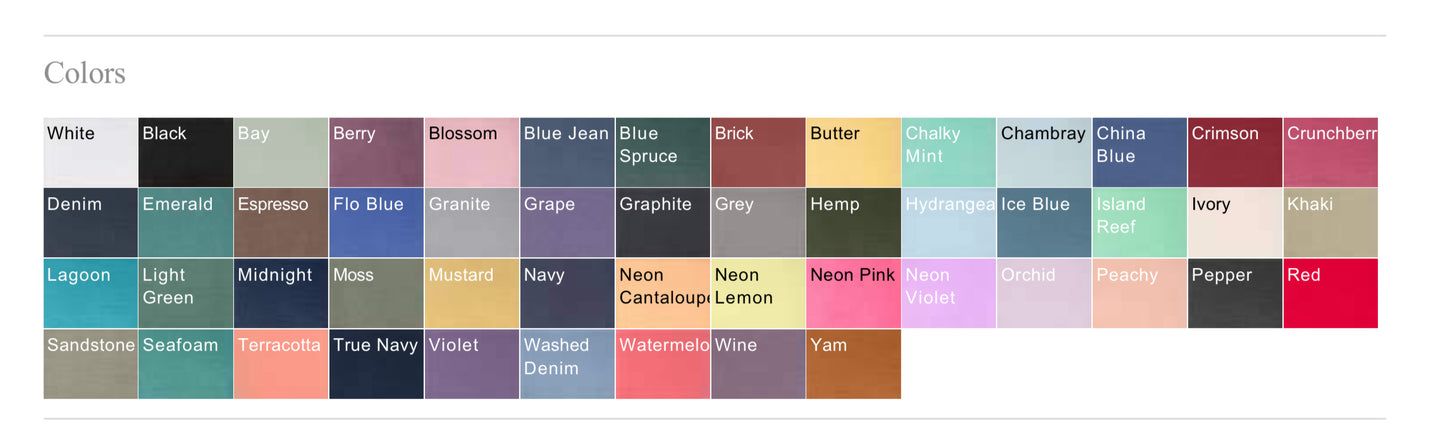Select the Flo Blue color

point(376,223)
